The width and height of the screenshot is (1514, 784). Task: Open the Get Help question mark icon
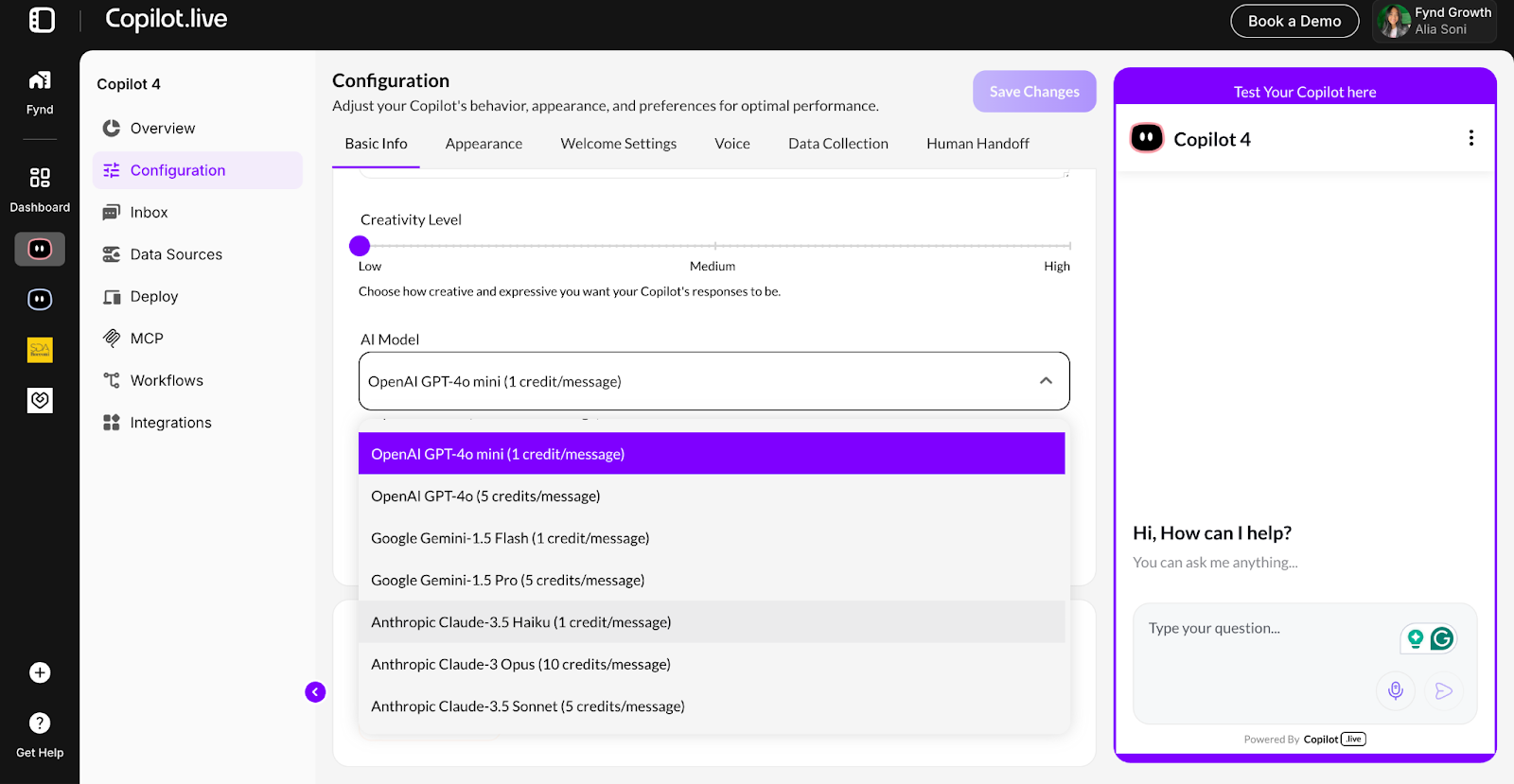click(x=40, y=723)
